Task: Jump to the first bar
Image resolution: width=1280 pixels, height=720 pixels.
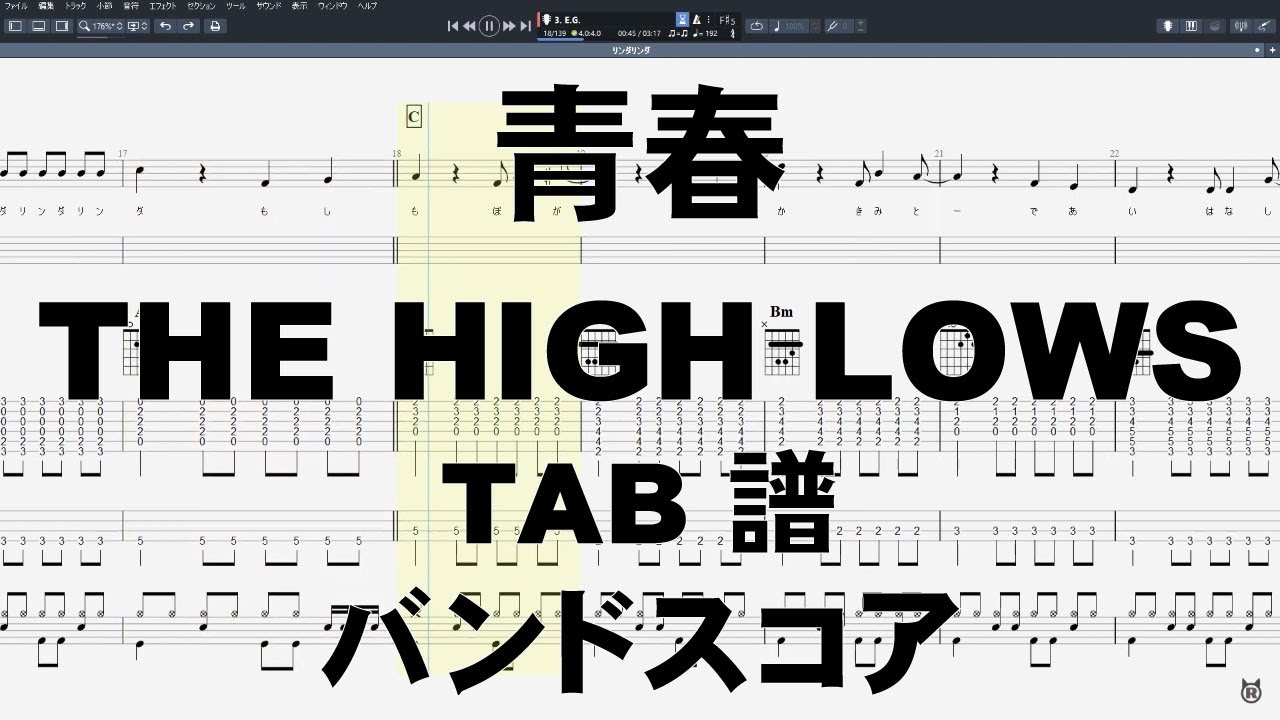Action: (453, 26)
